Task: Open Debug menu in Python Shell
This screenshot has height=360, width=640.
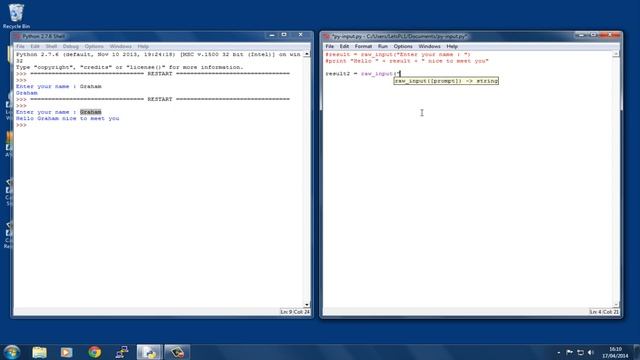Action: (x=71, y=47)
